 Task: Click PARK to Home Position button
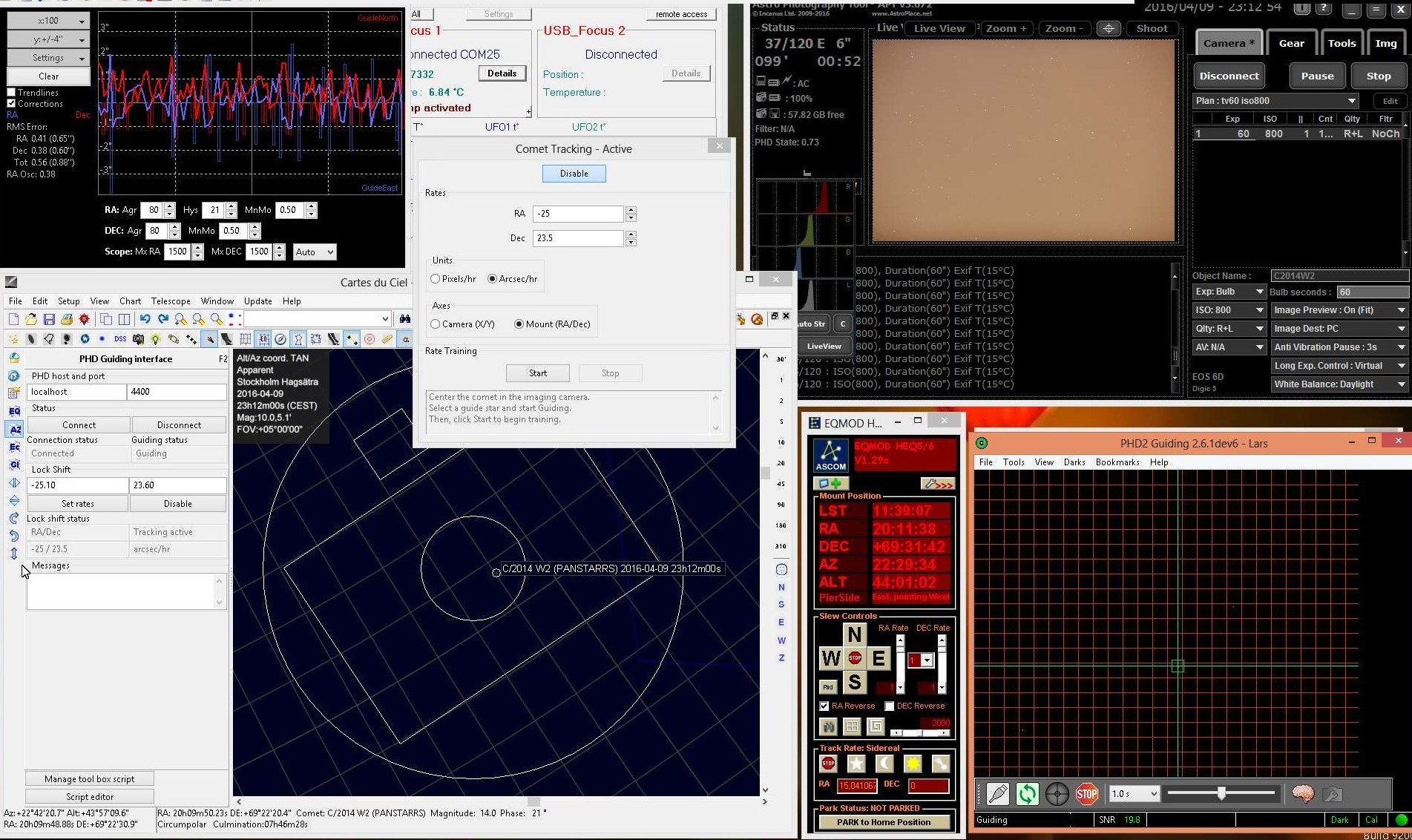(x=884, y=822)
